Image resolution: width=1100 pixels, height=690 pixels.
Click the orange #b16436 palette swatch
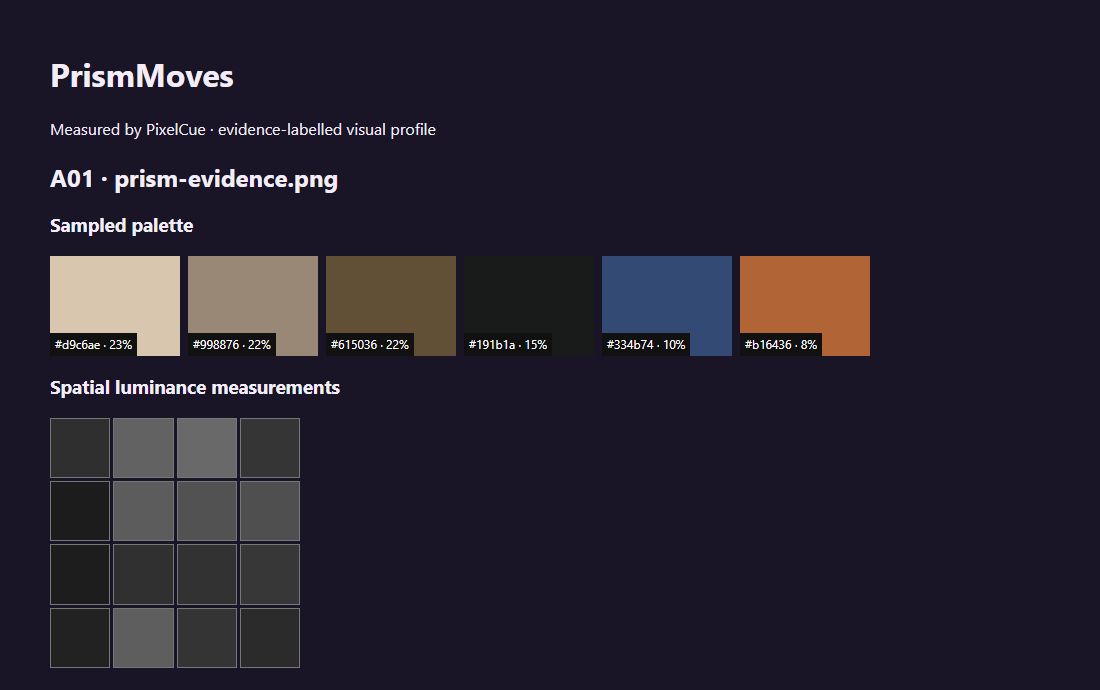805,306
